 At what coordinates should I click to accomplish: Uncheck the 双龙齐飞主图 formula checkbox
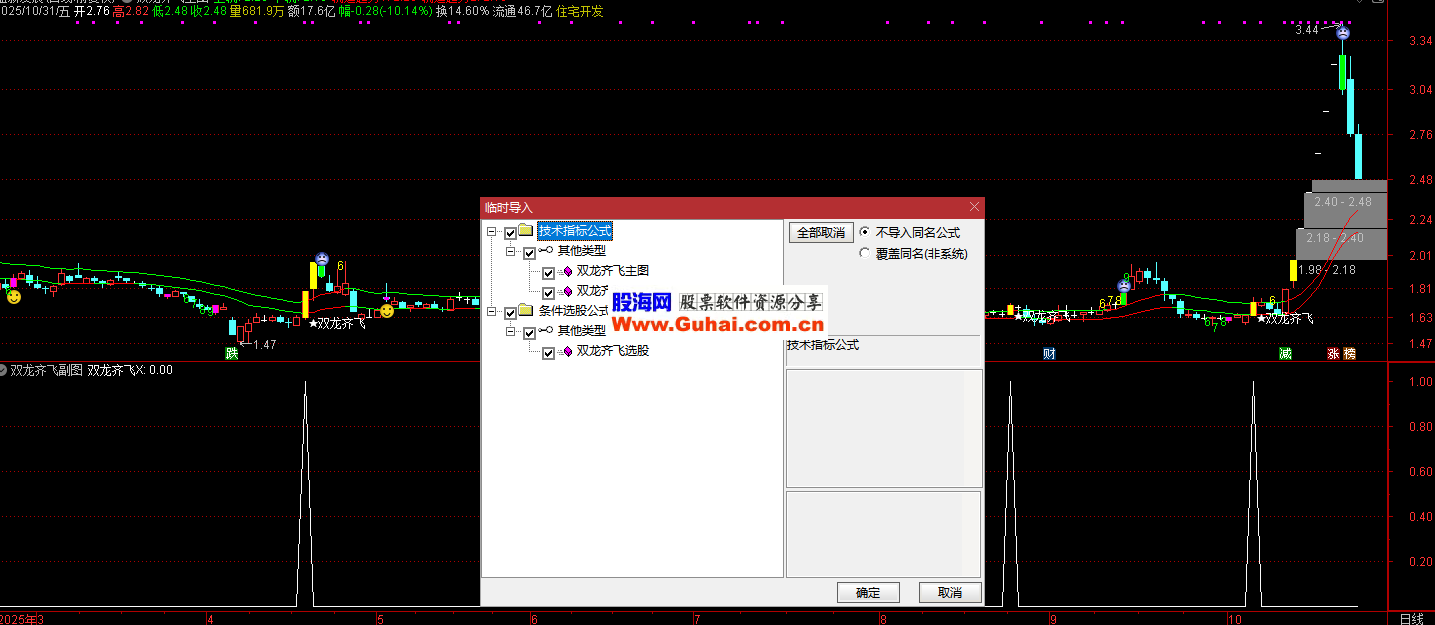click(548, 272)
